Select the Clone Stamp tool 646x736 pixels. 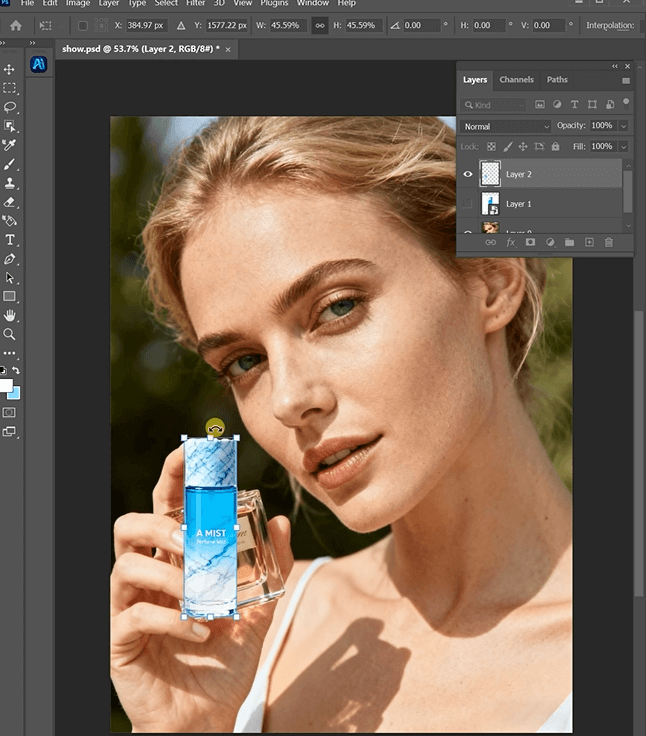pyautogui.click(x=10, y=183)
